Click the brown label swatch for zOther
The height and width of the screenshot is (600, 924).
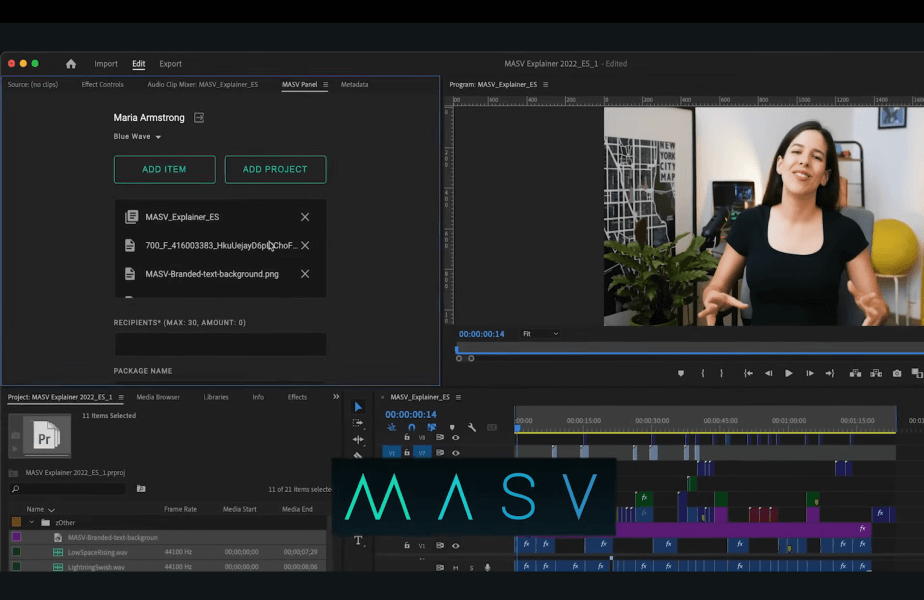16,522
